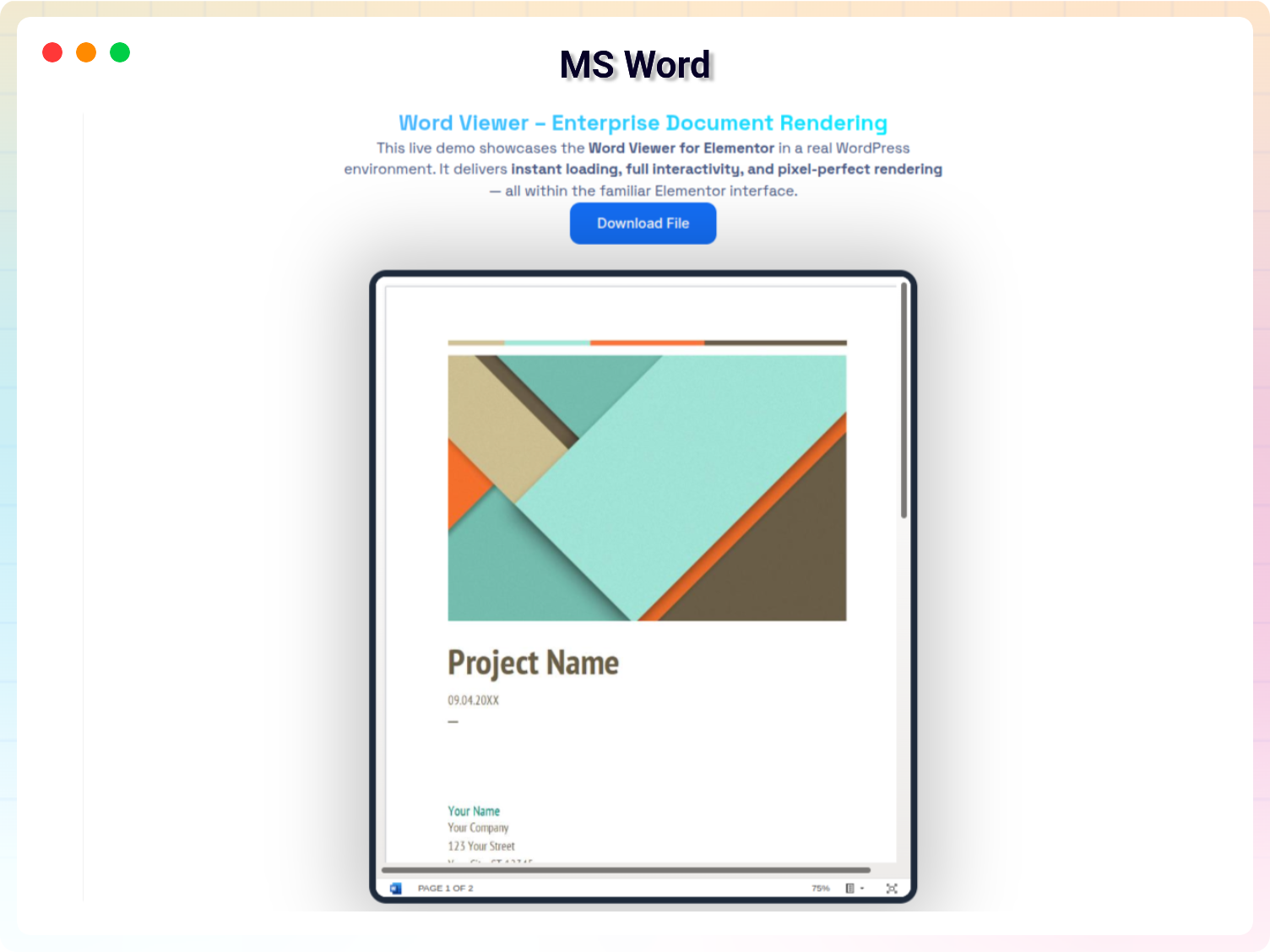Click the Download File button
1270x952 pixels.
[643, 224]
